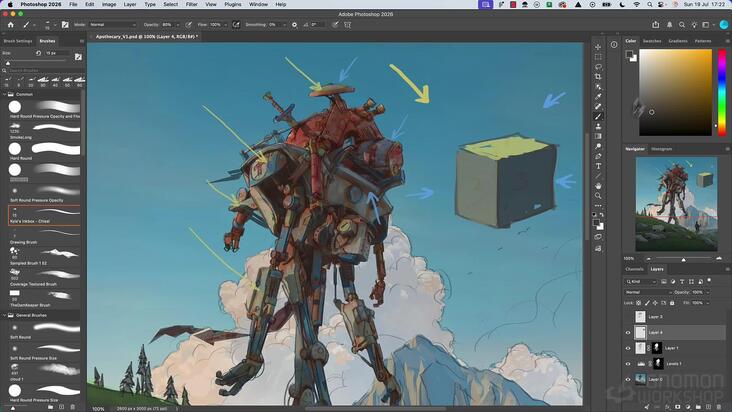Open the Layer menu
Screen dimensions: 732x412
coord(130,4)
